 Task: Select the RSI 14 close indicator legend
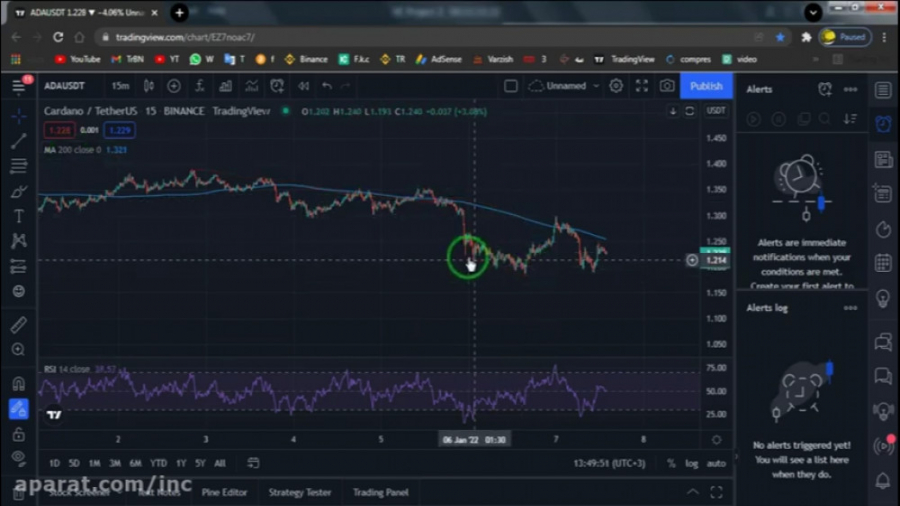[67, 369]
